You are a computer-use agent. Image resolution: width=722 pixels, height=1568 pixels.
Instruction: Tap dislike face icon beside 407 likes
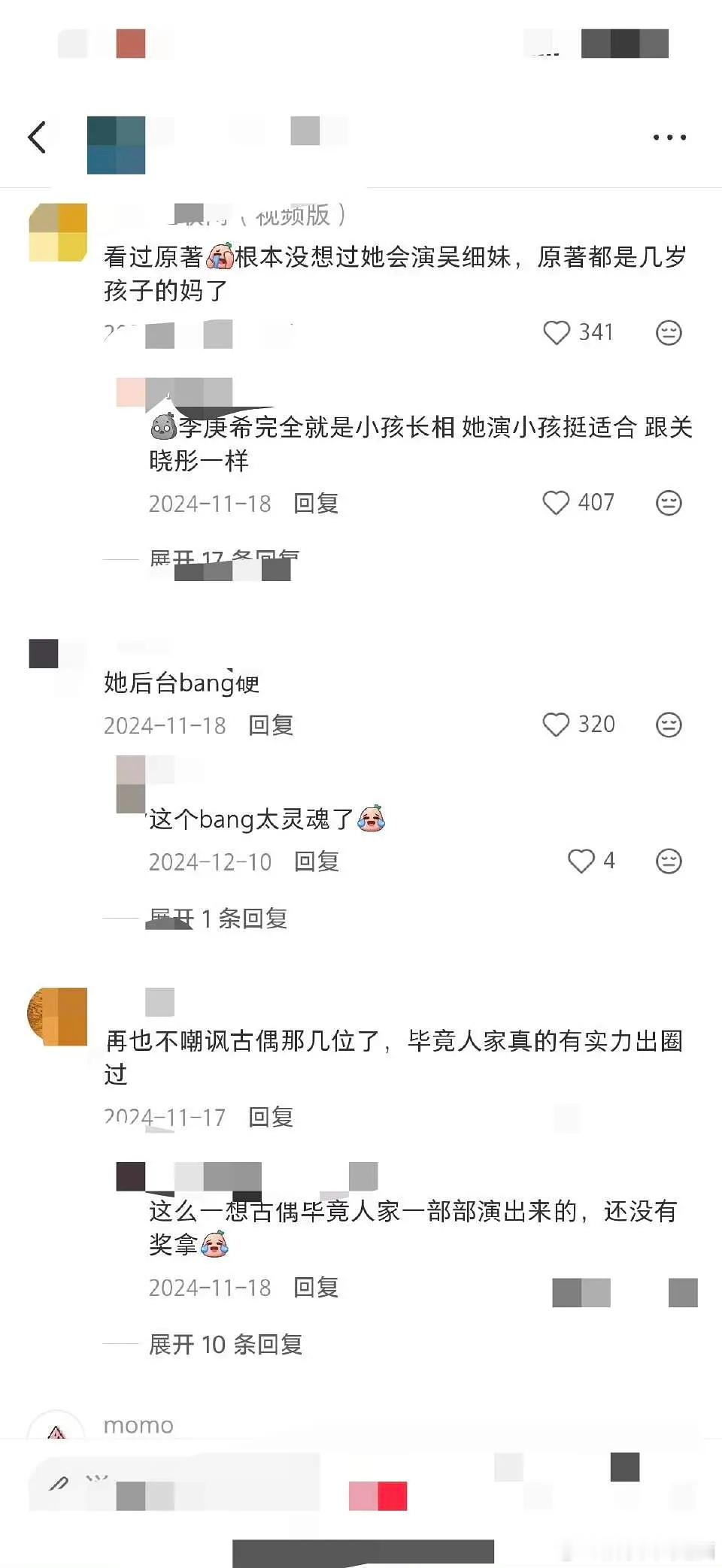coord(669,502)
